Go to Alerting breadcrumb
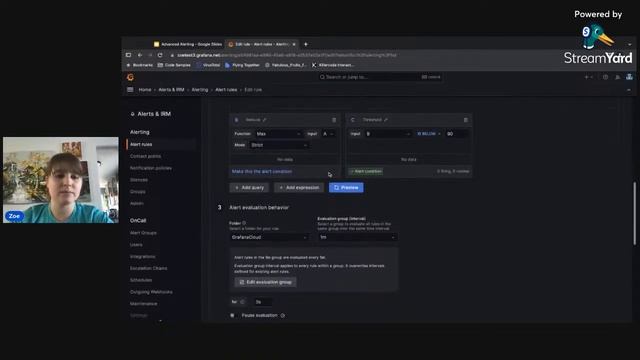The width and height of the screenshot is (640, 360). [x=200, y=89]
